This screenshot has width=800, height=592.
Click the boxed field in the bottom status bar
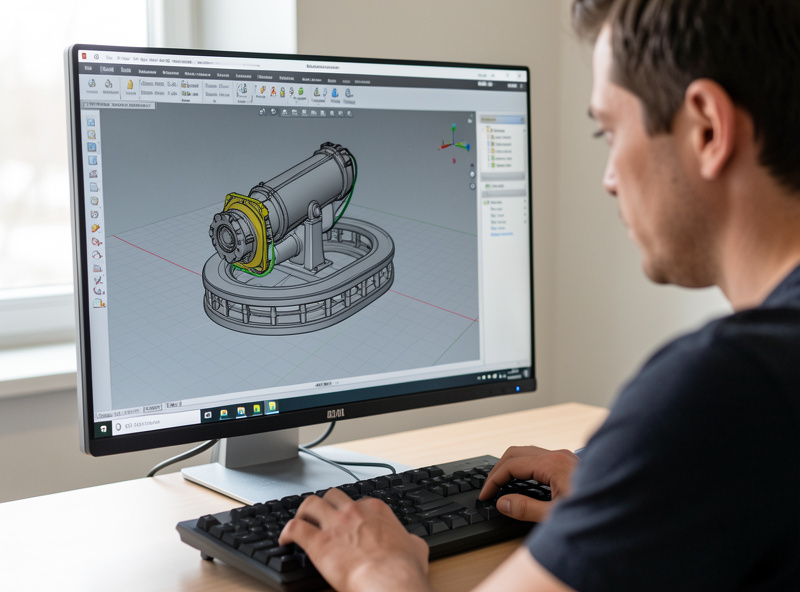152,408
